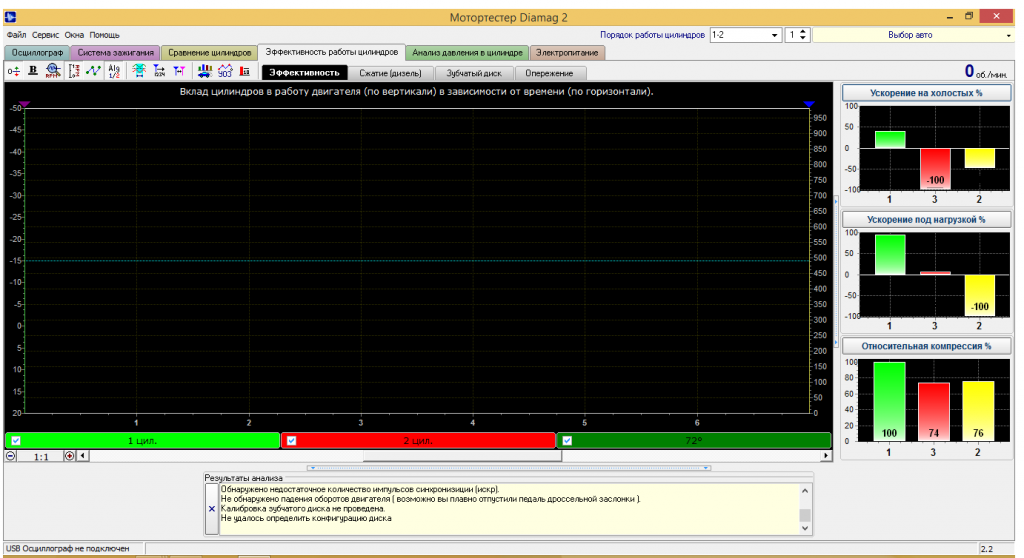Screen dimensions: 1024x558
Task: Increase the cylinder number spinner value
Action: pos(803,31)
